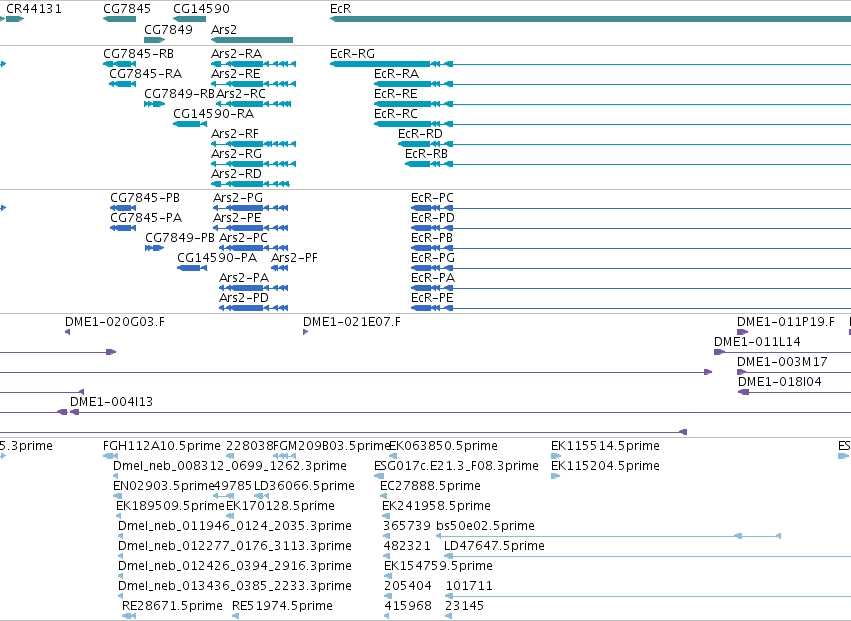This screenshot has width=851, height=621.
Task: Click the EcR-PA protein label
Action: click(433, 278)
